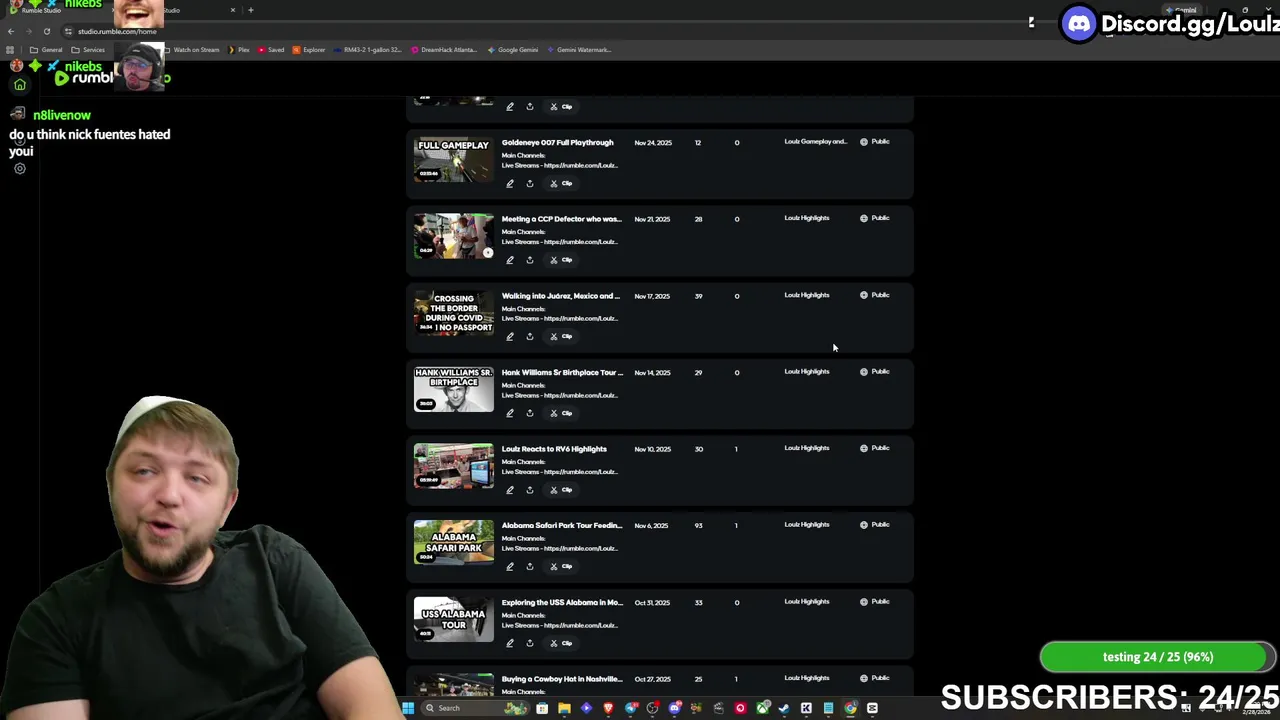The width and height of the screenshot is (1280, 720).
Task: Open the DreamHack Atlanta bookmark
Action: point(443,50)
